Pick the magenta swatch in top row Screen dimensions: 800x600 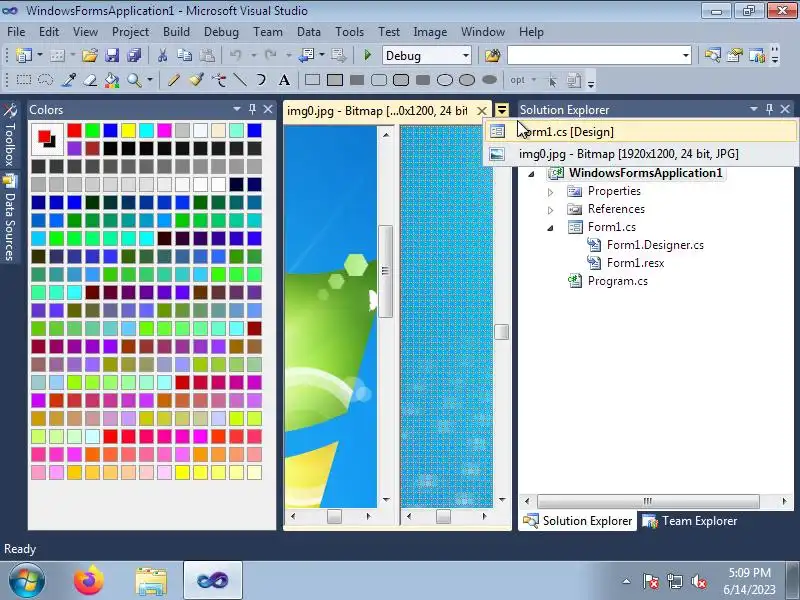click(x=164, y=131)
